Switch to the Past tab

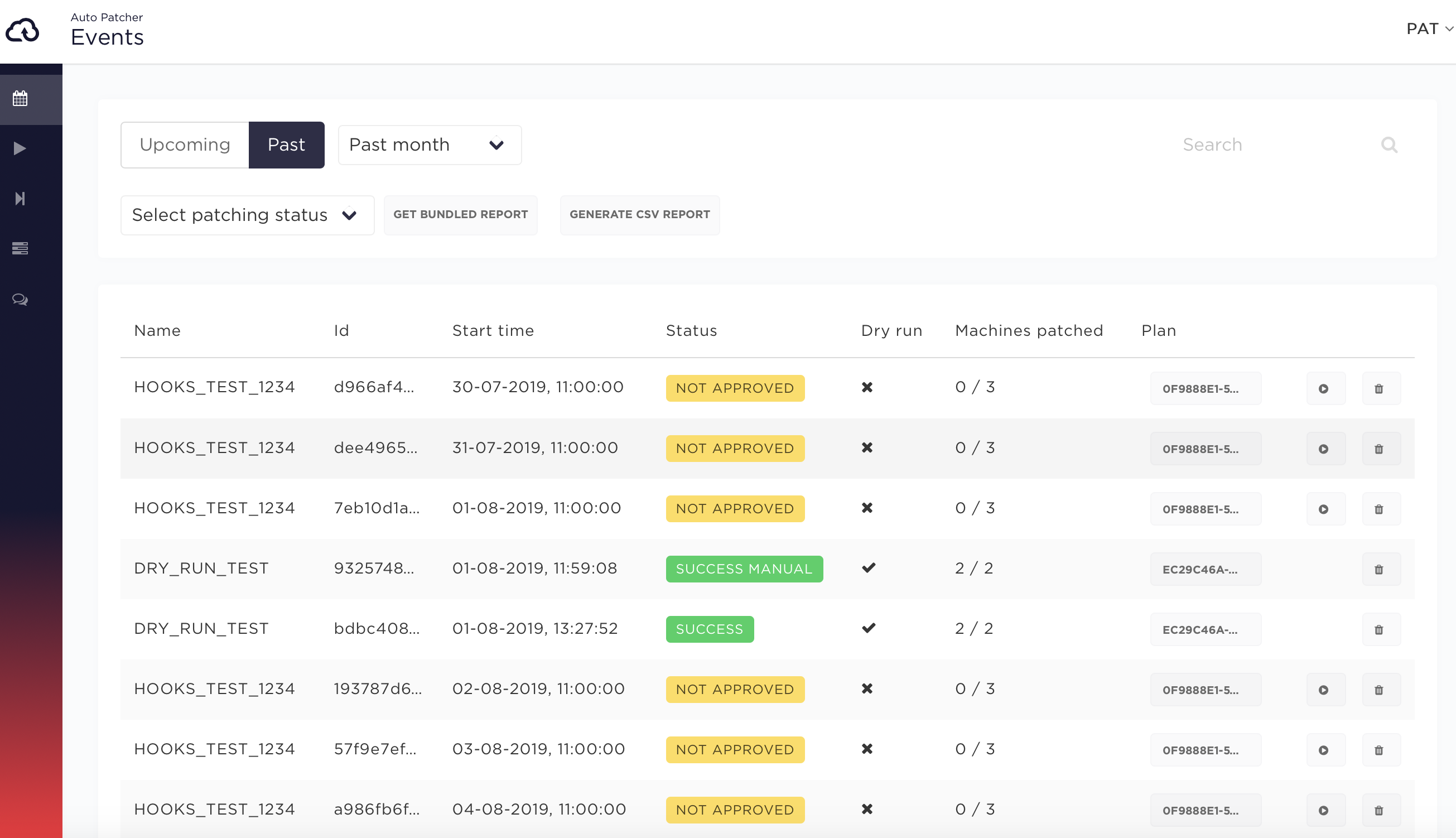pos(287,145)
